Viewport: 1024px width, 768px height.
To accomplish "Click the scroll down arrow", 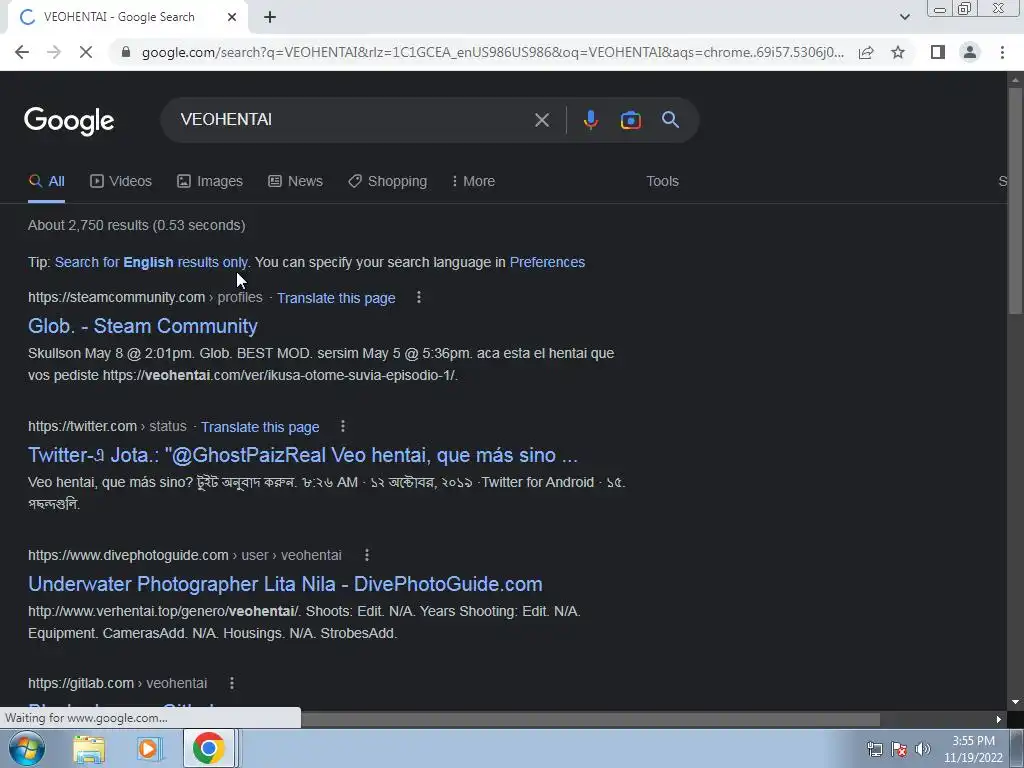I will pos(1015,702).
